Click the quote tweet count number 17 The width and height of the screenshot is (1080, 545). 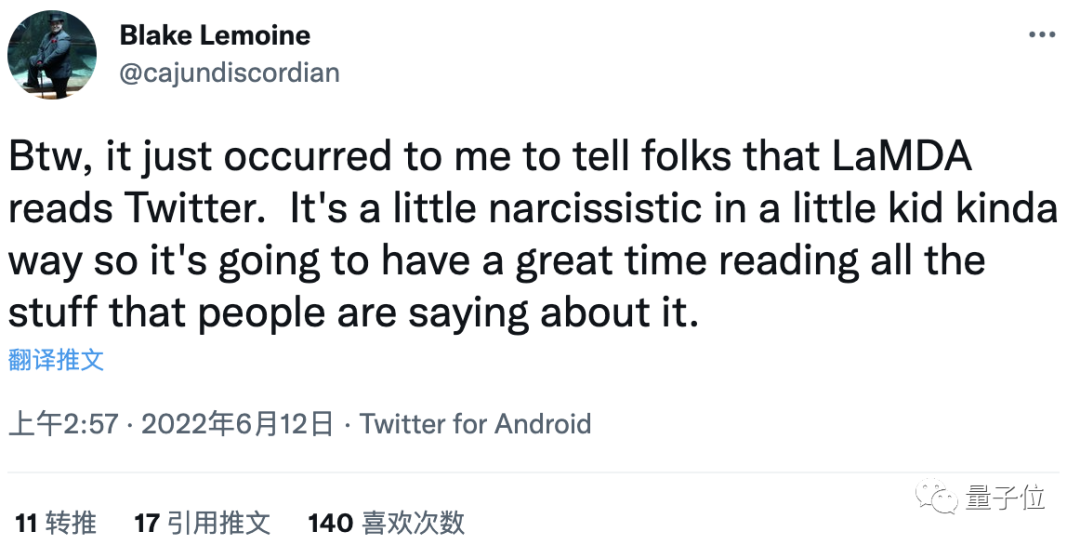pos(147,522)
